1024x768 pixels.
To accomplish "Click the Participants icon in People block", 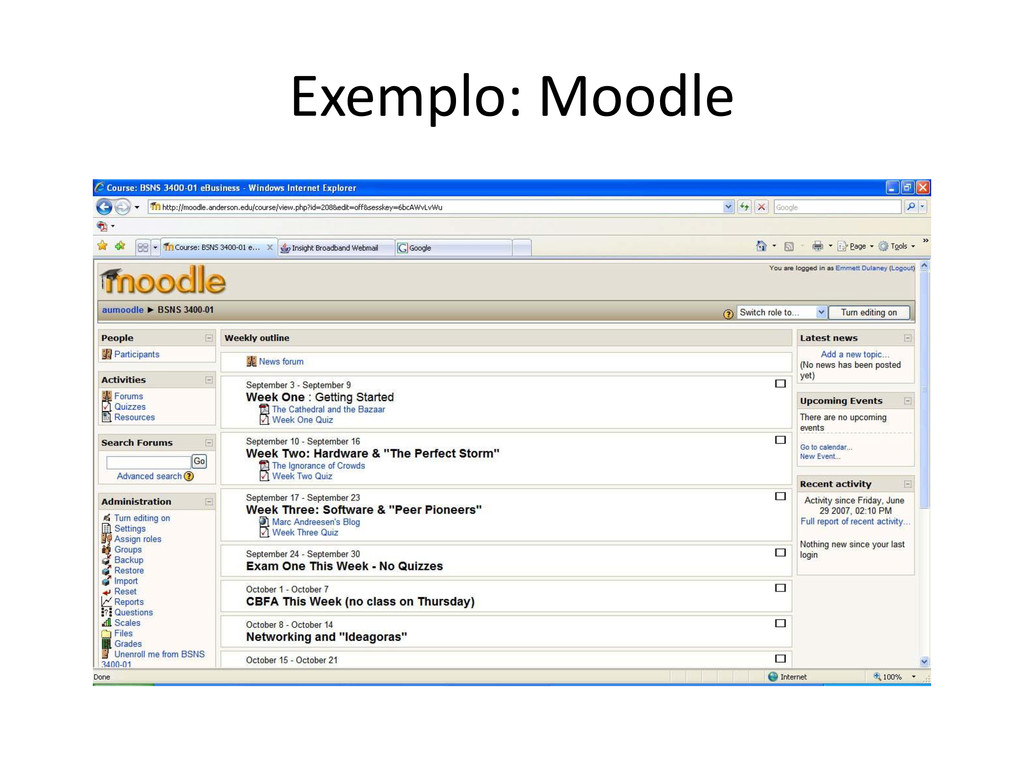I will (x=107, y=355).
